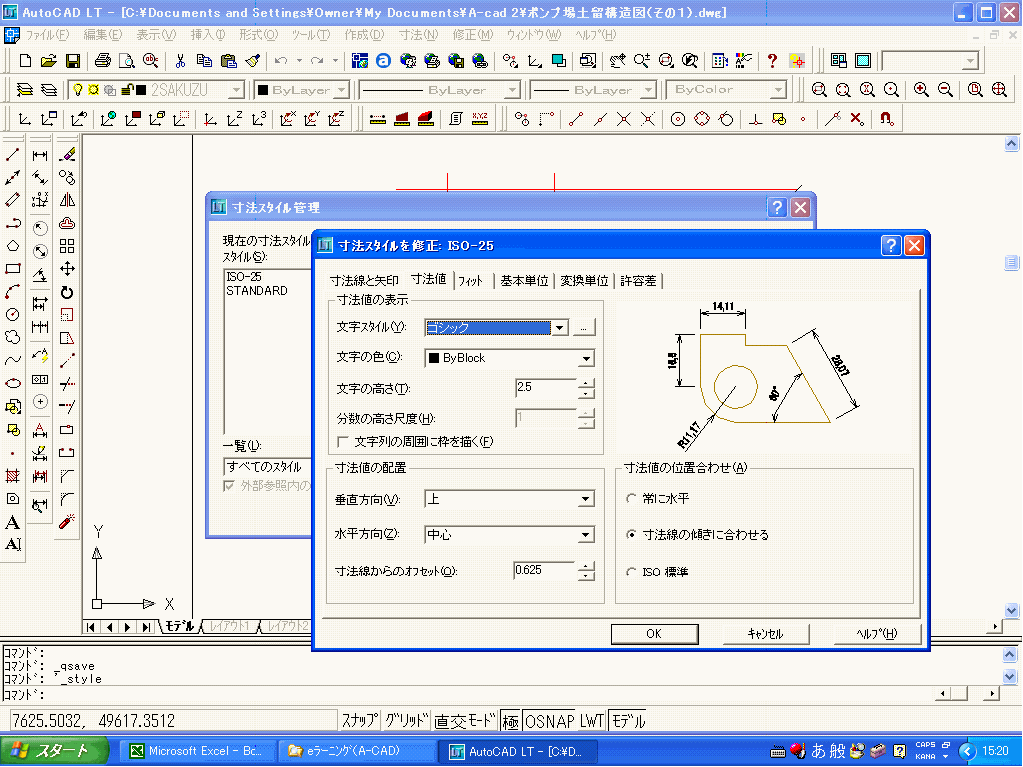Click the red question mark Help icon
This screenshot has width=1023, height=767.
pyautogui.click(x=772, y=61)
